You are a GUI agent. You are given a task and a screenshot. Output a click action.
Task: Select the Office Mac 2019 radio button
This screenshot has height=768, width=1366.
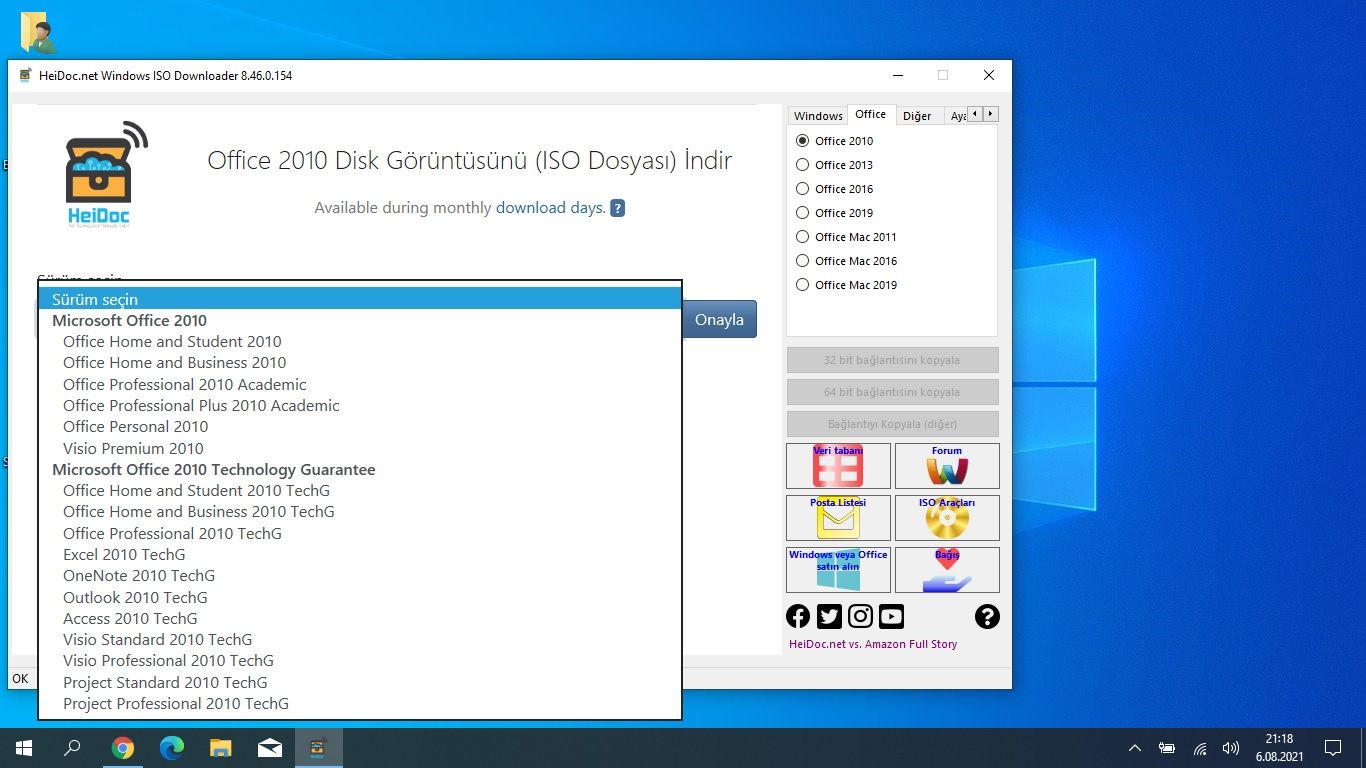point(802,285)
